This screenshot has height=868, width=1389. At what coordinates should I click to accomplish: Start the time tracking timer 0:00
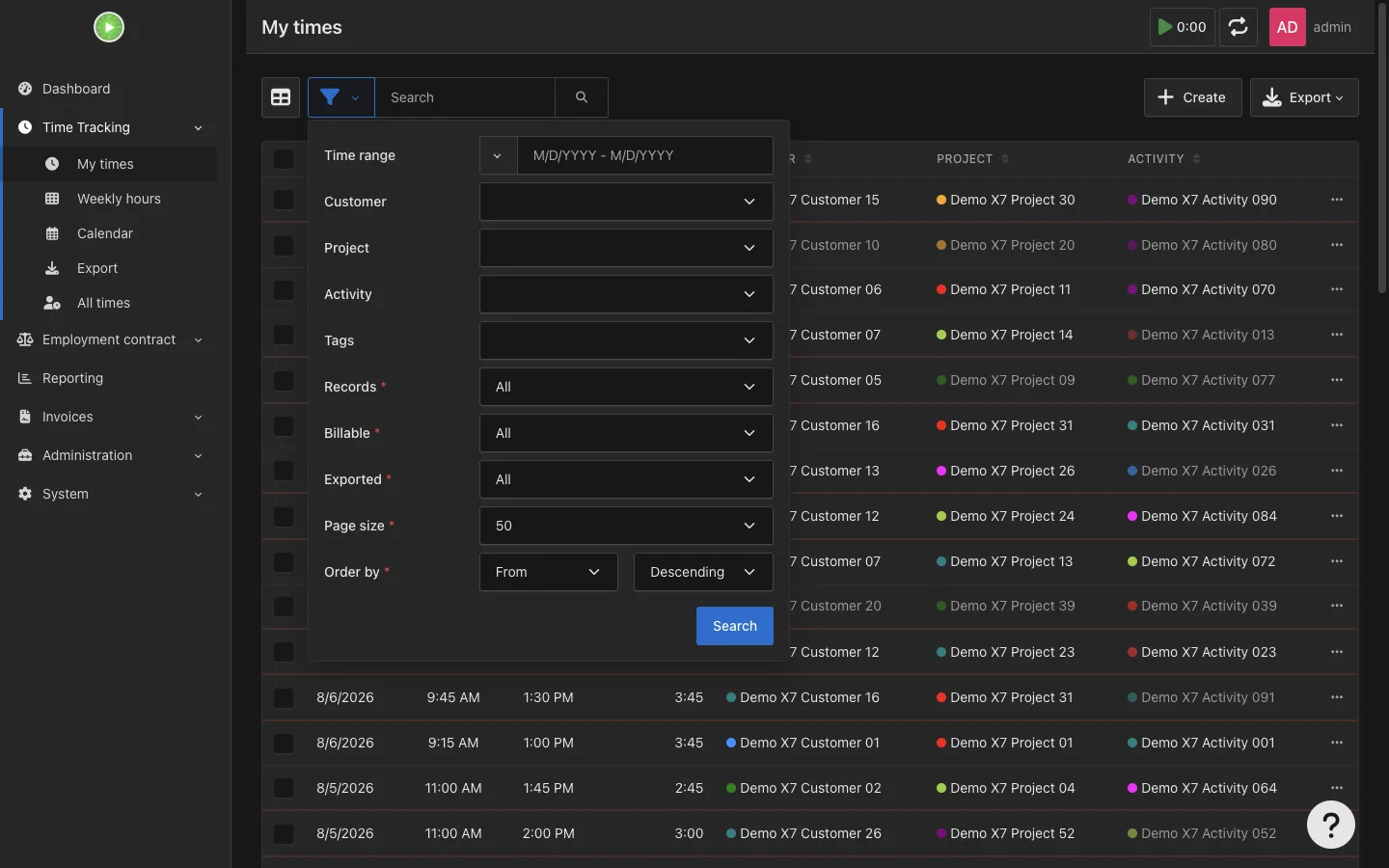[1182, 27]
